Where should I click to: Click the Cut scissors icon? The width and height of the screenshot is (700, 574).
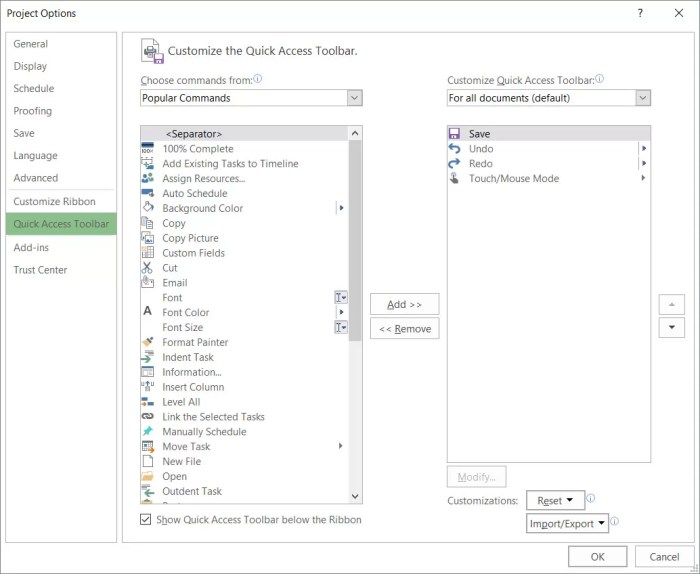tap(147, 268)
